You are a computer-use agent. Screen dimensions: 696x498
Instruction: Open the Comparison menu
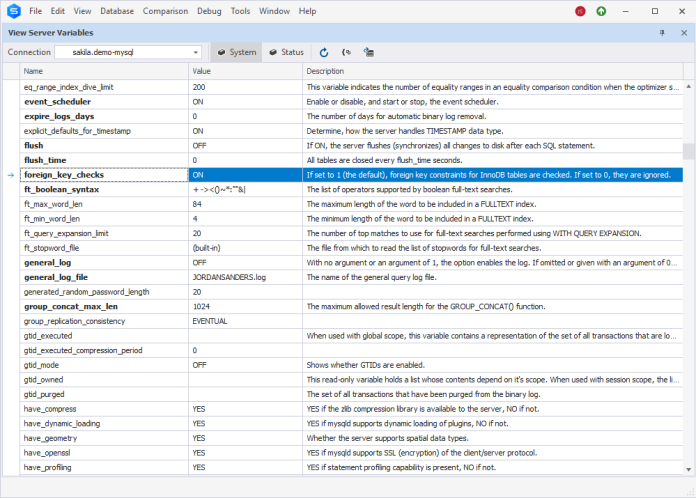(165, 11)
